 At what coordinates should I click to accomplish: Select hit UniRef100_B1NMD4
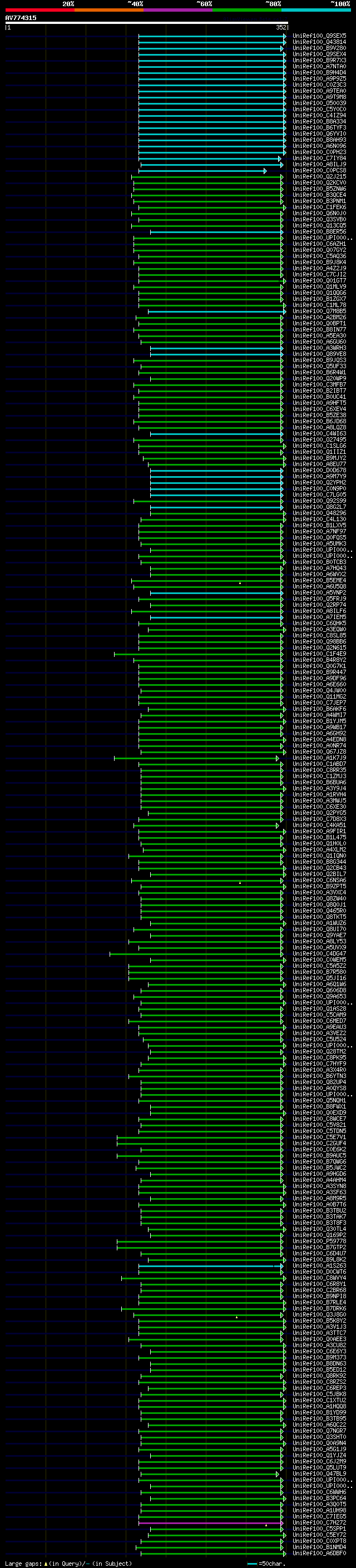(319, 1547)
